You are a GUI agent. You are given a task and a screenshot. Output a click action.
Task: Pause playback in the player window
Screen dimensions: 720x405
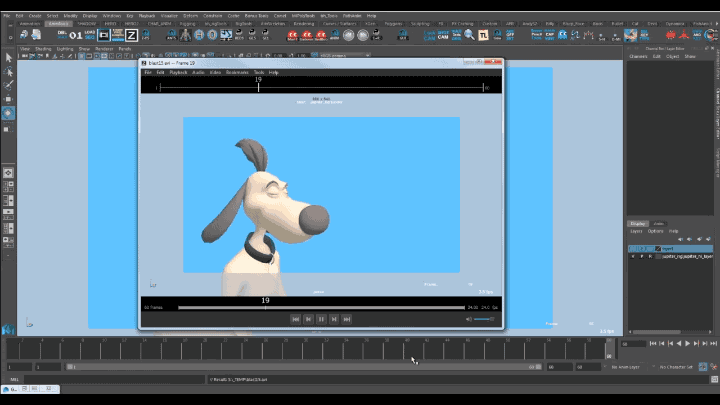(321, 319)
